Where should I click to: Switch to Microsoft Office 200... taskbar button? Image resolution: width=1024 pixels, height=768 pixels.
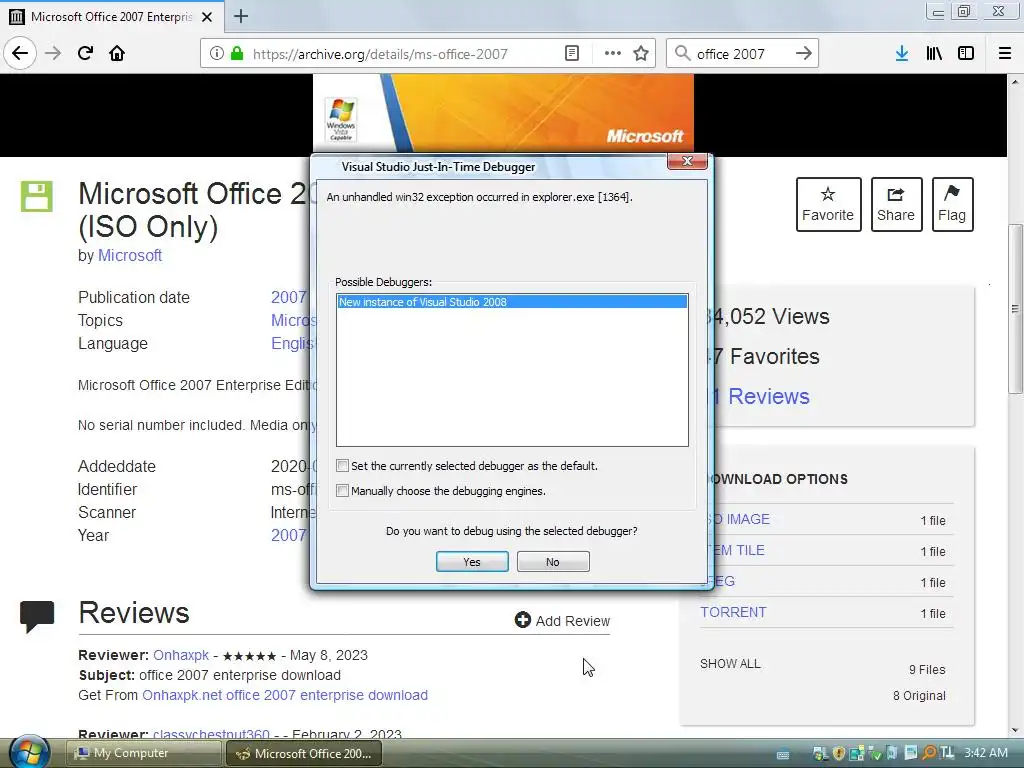coord(304,753)
